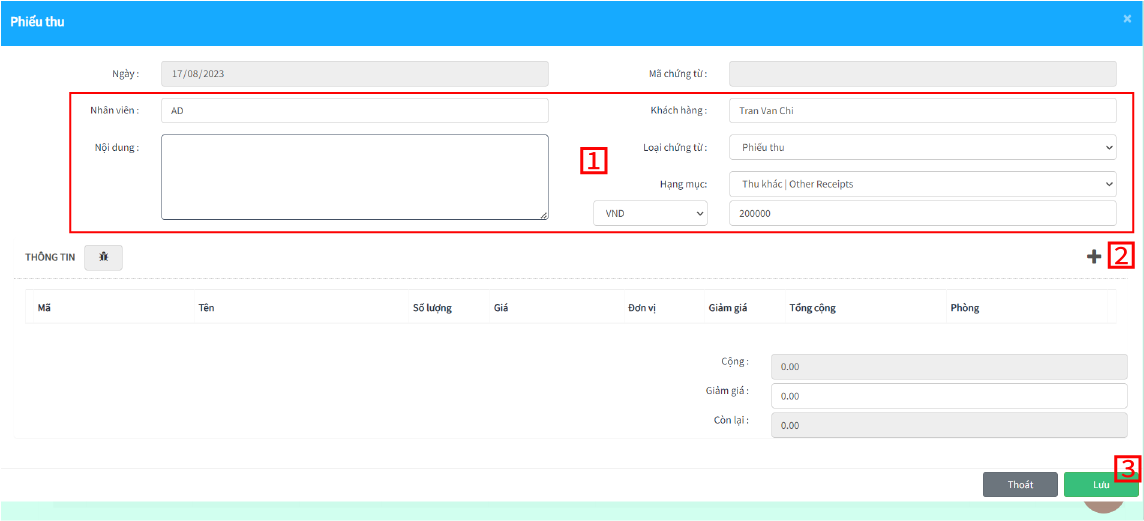Click the Thoát exit button
Image resolution: width=1144 pixels, height=521 pixels.
pyautogui.click(x=1020, y=485)
